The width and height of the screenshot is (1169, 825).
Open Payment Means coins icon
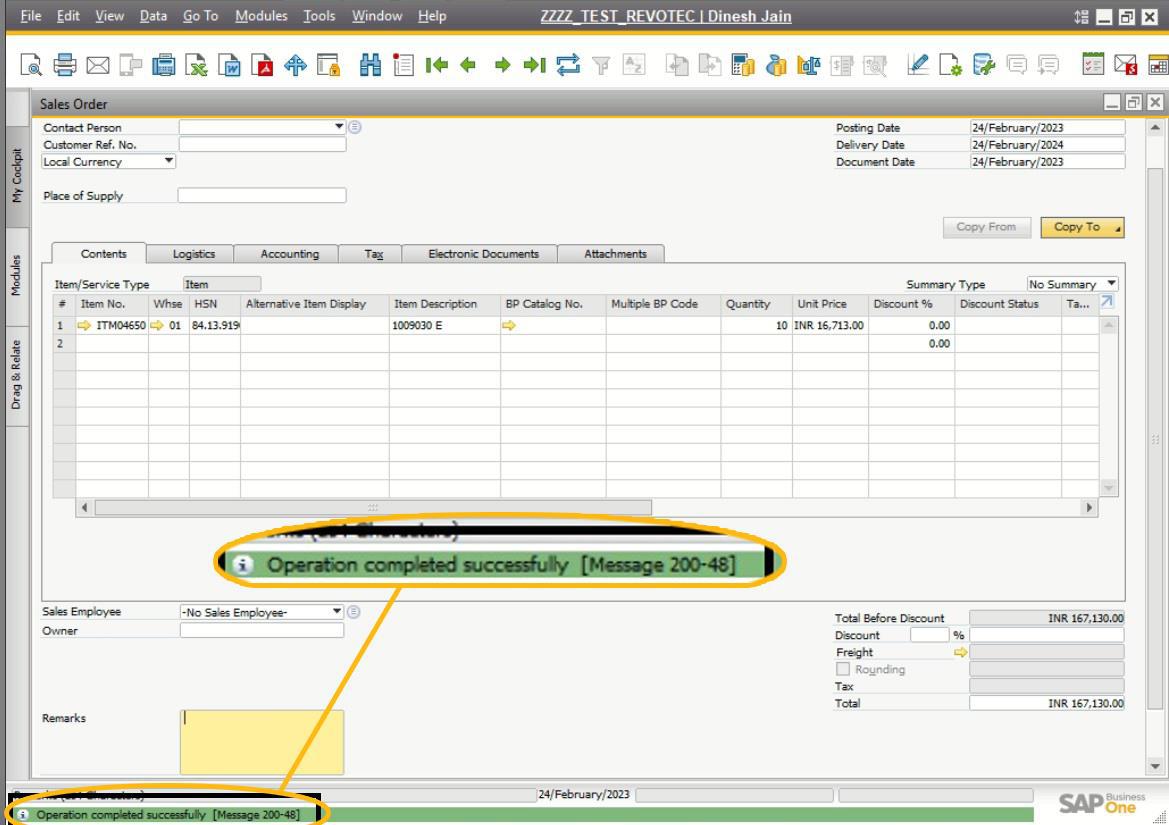tap(776, 65)
